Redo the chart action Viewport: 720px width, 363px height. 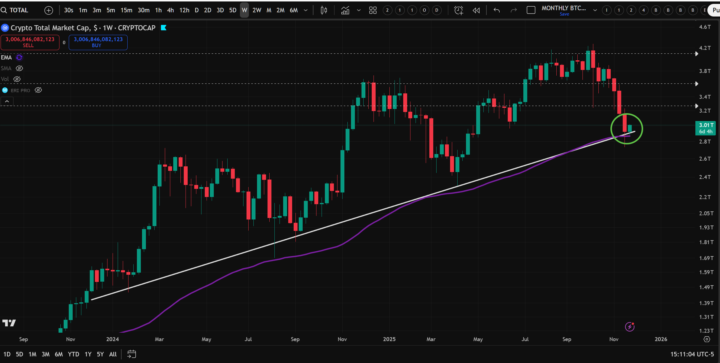coord(514,10)
